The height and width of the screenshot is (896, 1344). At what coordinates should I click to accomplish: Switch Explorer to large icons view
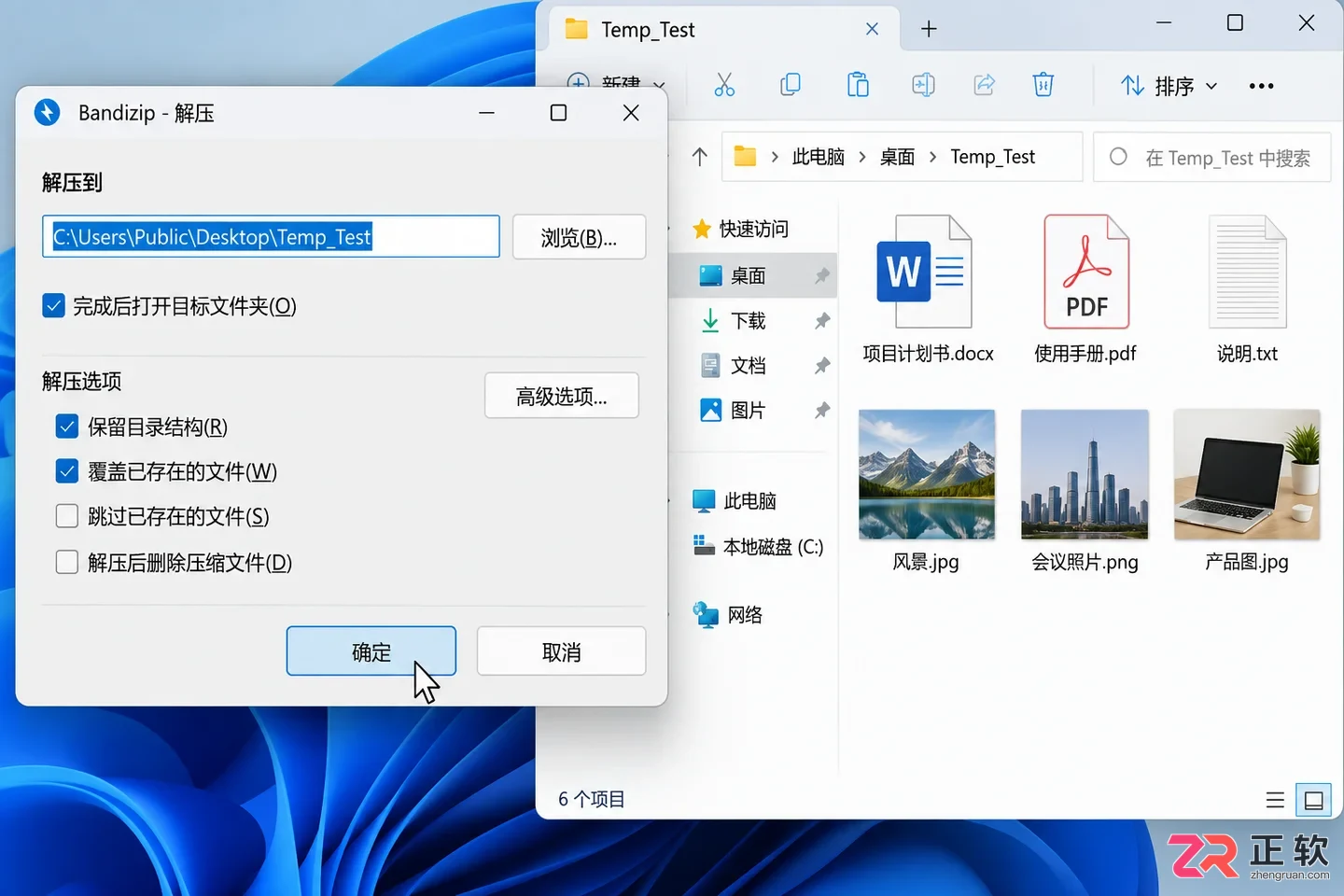[x=1313, y=800]
